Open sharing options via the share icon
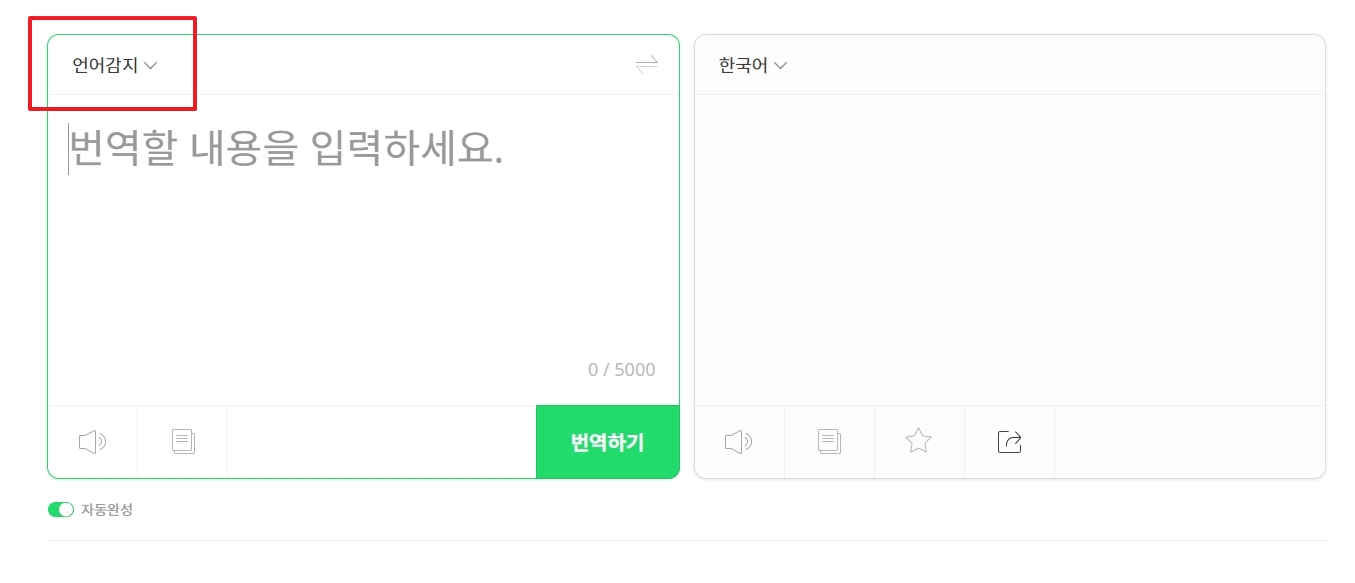 coord(1008,441)
